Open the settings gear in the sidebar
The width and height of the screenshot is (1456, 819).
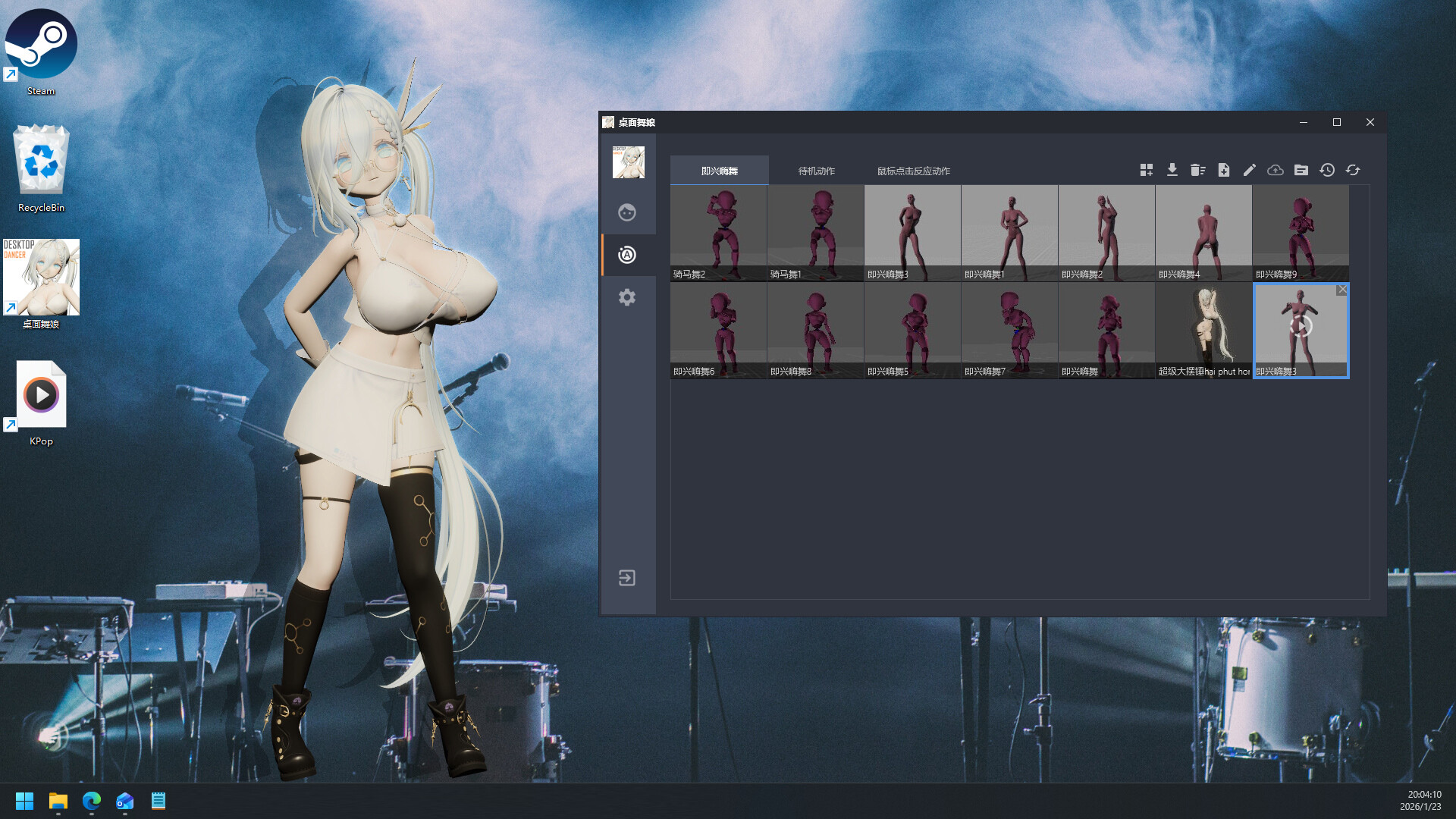click(x=626, y=297)
